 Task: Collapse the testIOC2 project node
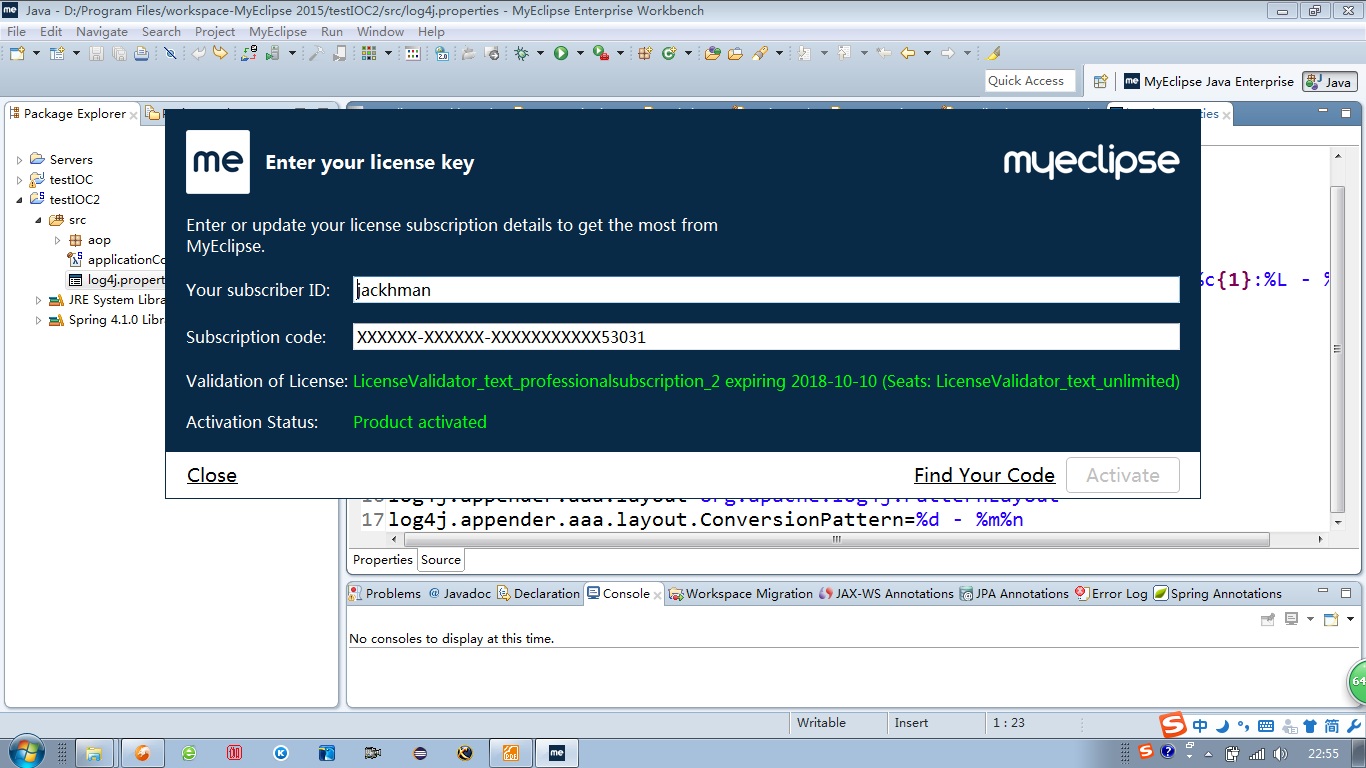(19, 200)
